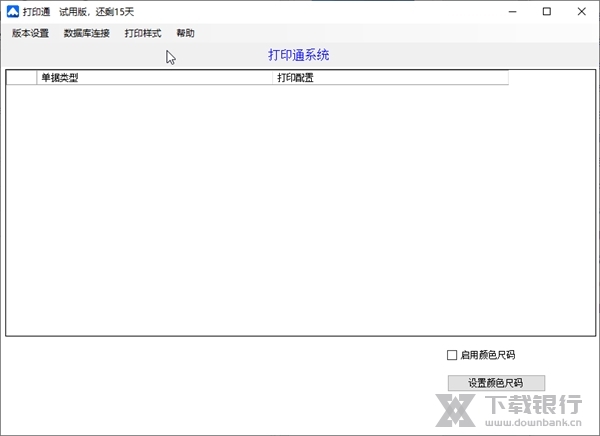Open the 版本设置 menu
600x436 pixels.
[x=30, y=33]
